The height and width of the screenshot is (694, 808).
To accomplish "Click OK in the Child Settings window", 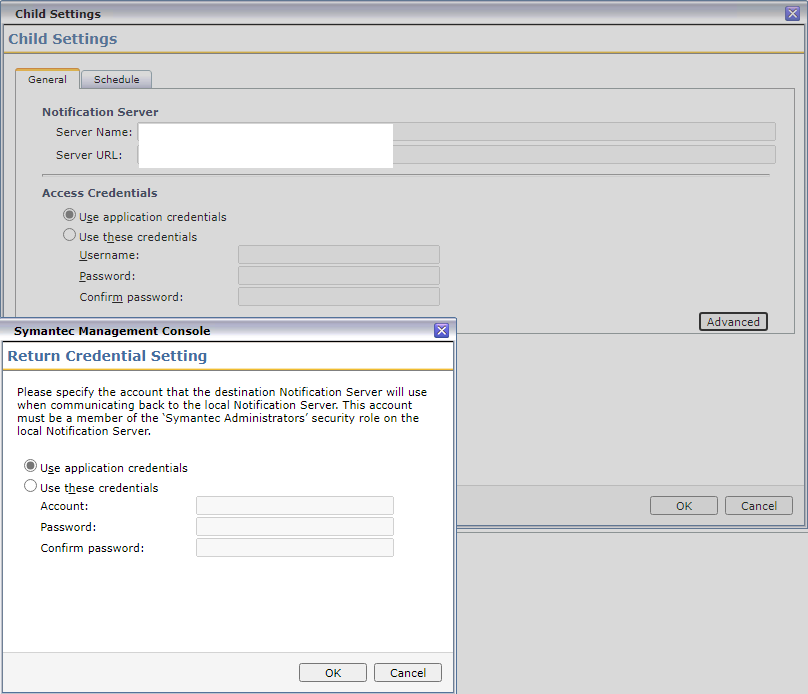I will click(x=684, y=505).
